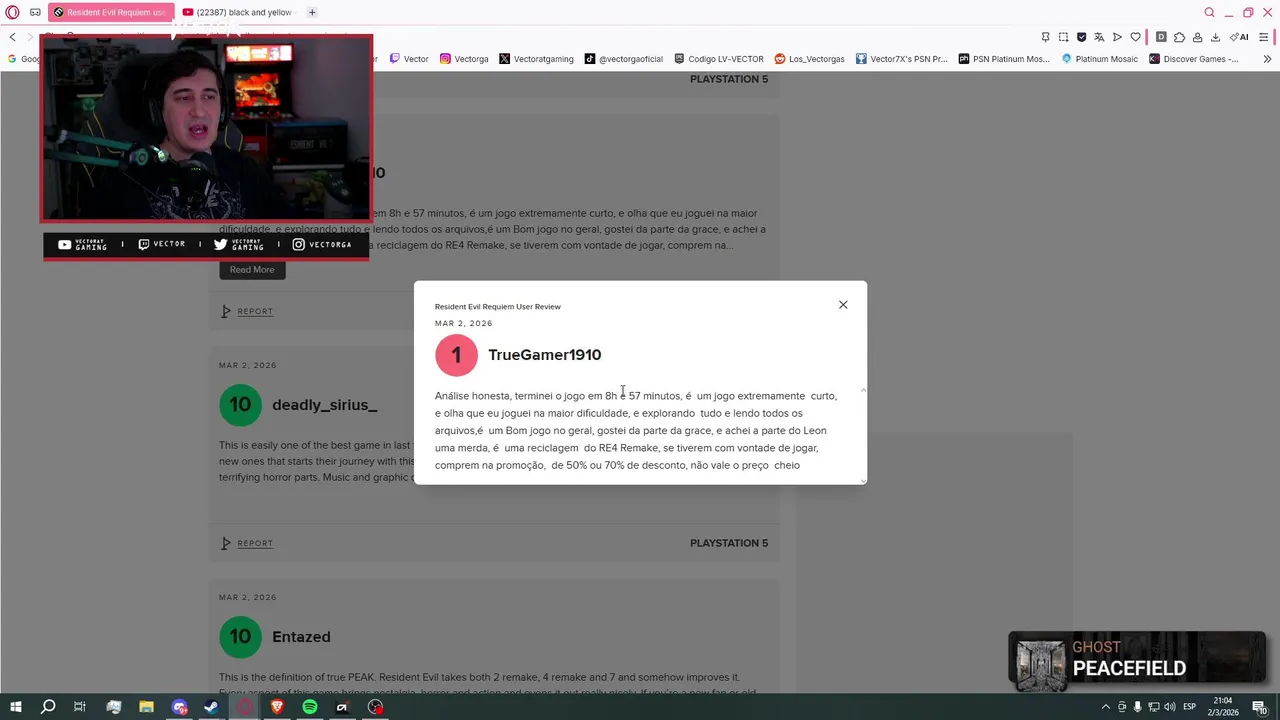Open a new browser tab
This screenshot has height=720, width=1280.
[x=312, y=12]
